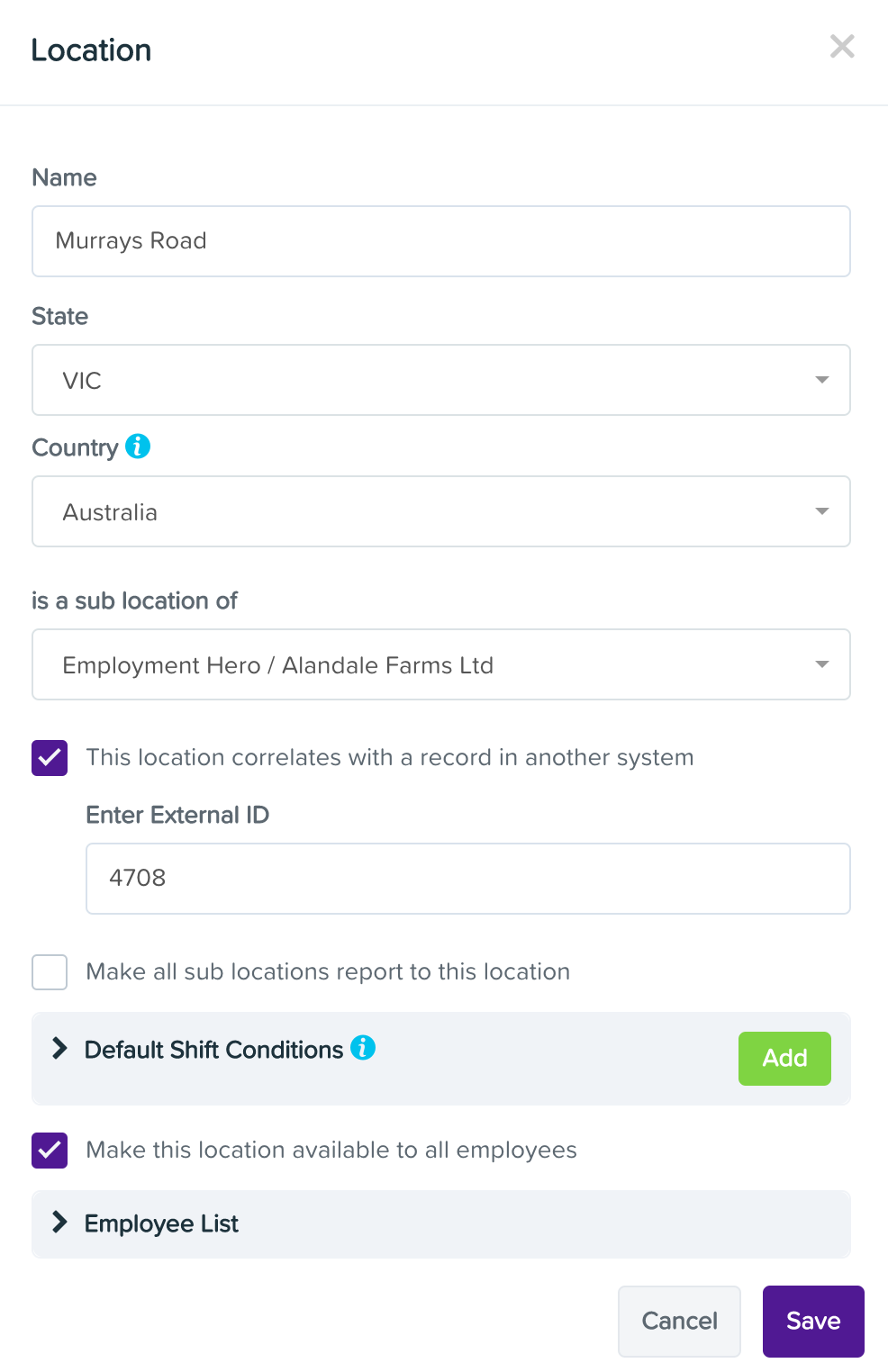
Task: Enable 'Make all sub locations report to this location'
Action: [x=50, y=972]
